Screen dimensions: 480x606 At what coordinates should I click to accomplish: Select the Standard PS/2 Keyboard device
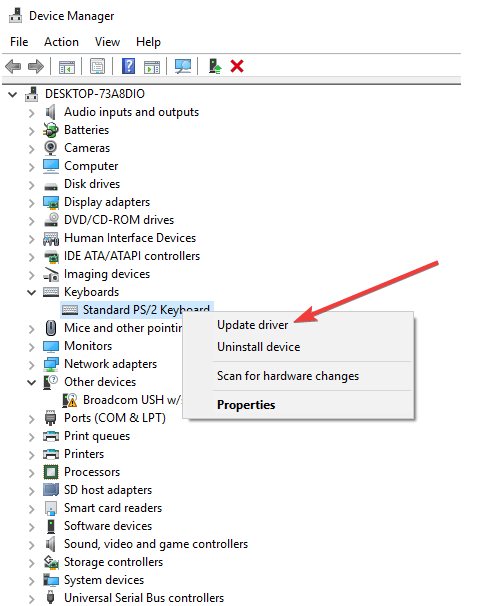(137, 310)
